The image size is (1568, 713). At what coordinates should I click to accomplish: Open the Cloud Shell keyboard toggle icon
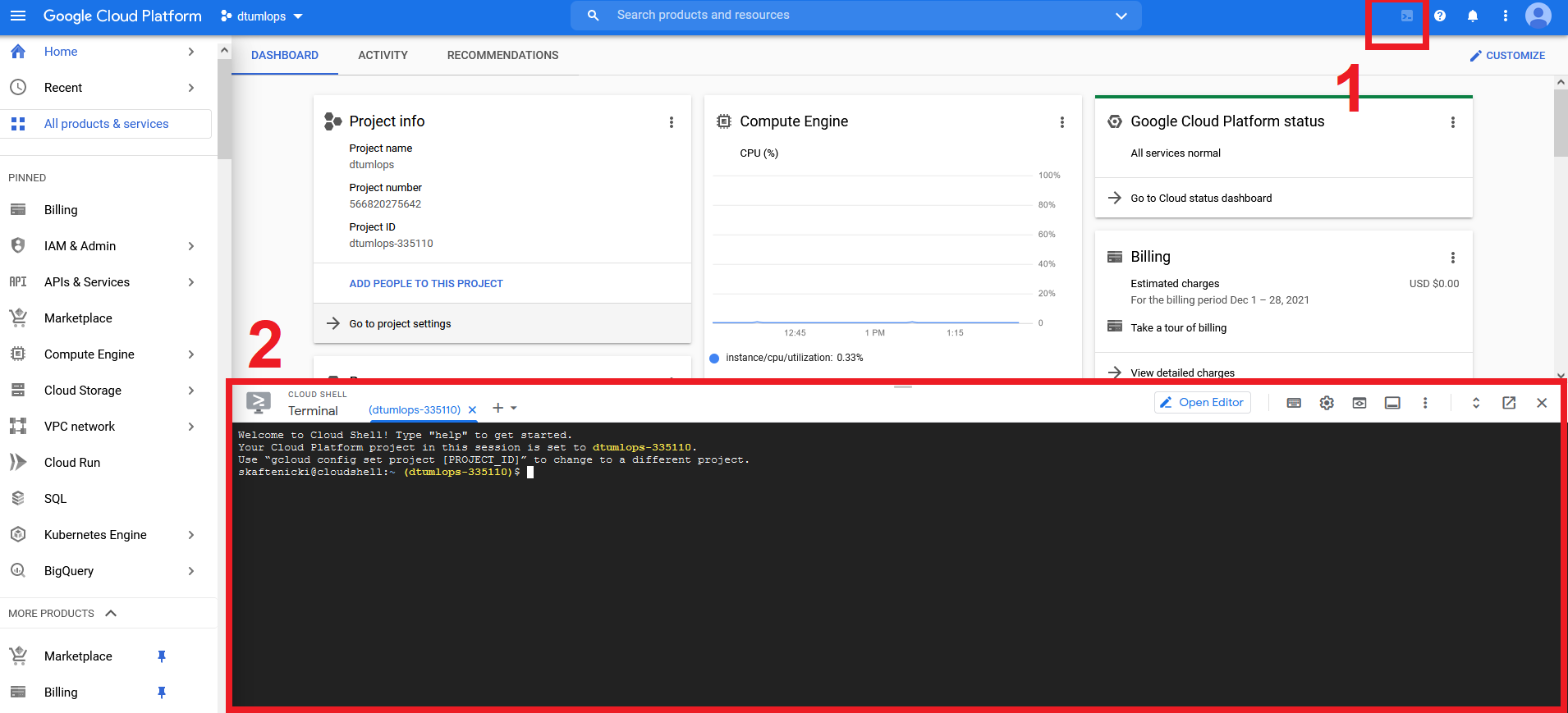[x=1294, y=403]
